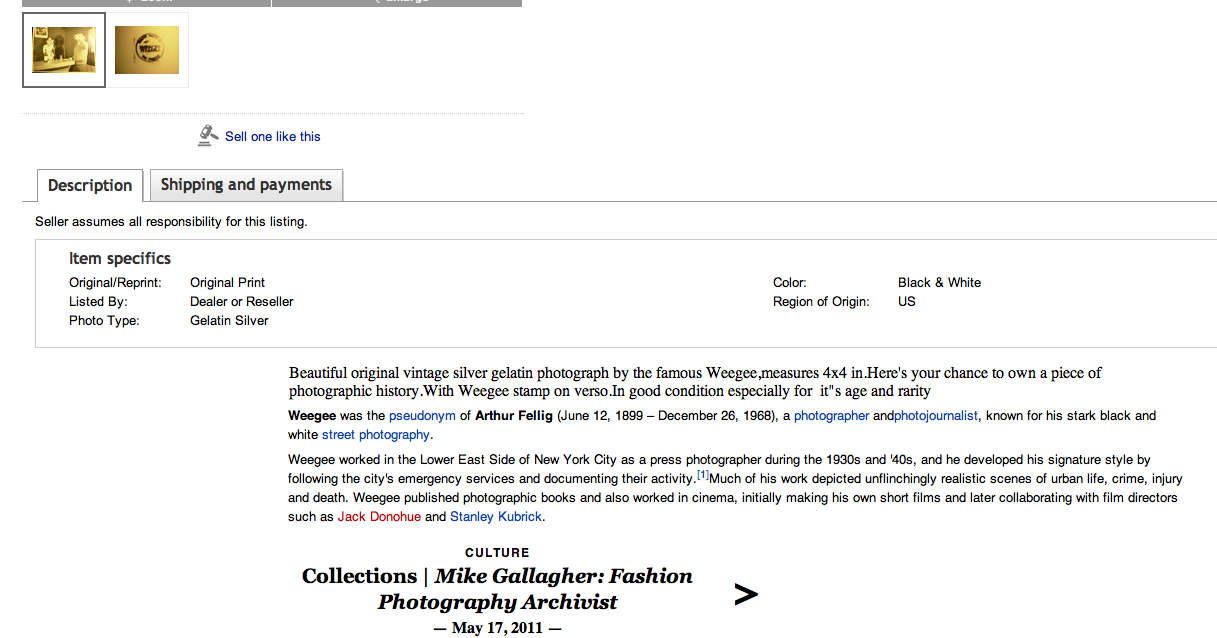The image size is (1217, 638).
Task: Open the Jack Donohue red link
Action: [379, 517]
